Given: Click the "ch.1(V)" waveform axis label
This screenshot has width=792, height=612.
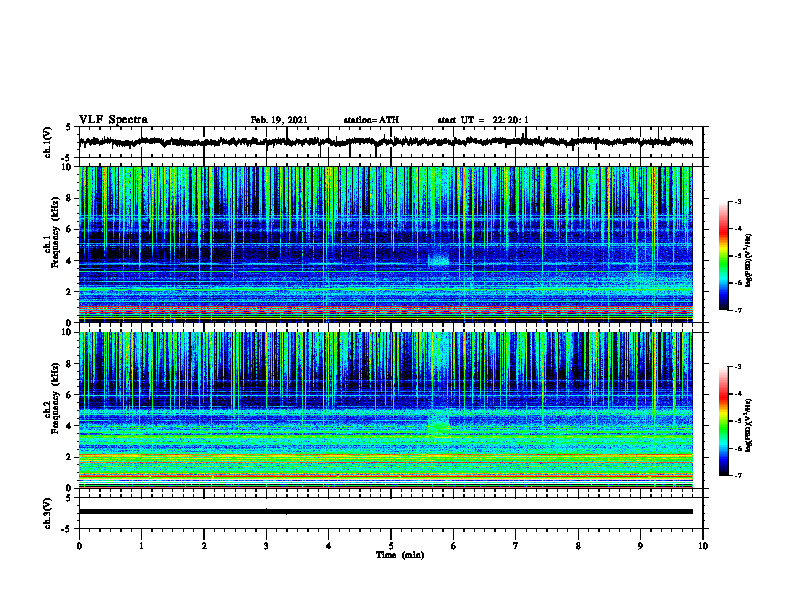Looking at the screenshot, I should click(x=48, y=142).
